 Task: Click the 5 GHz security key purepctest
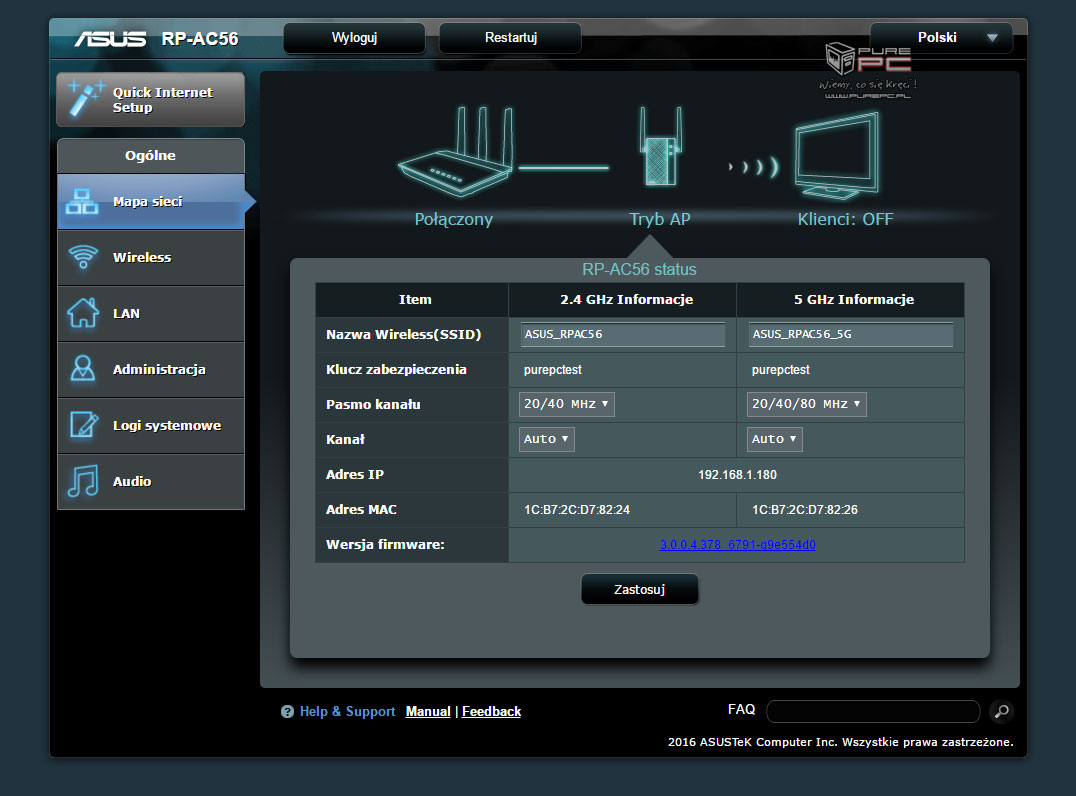coord(780,370)
